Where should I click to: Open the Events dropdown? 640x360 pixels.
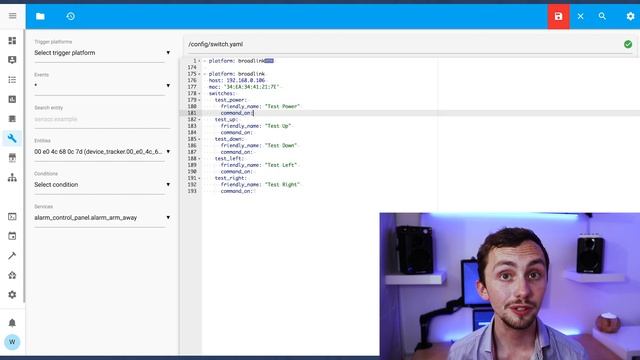pos(102,85)
